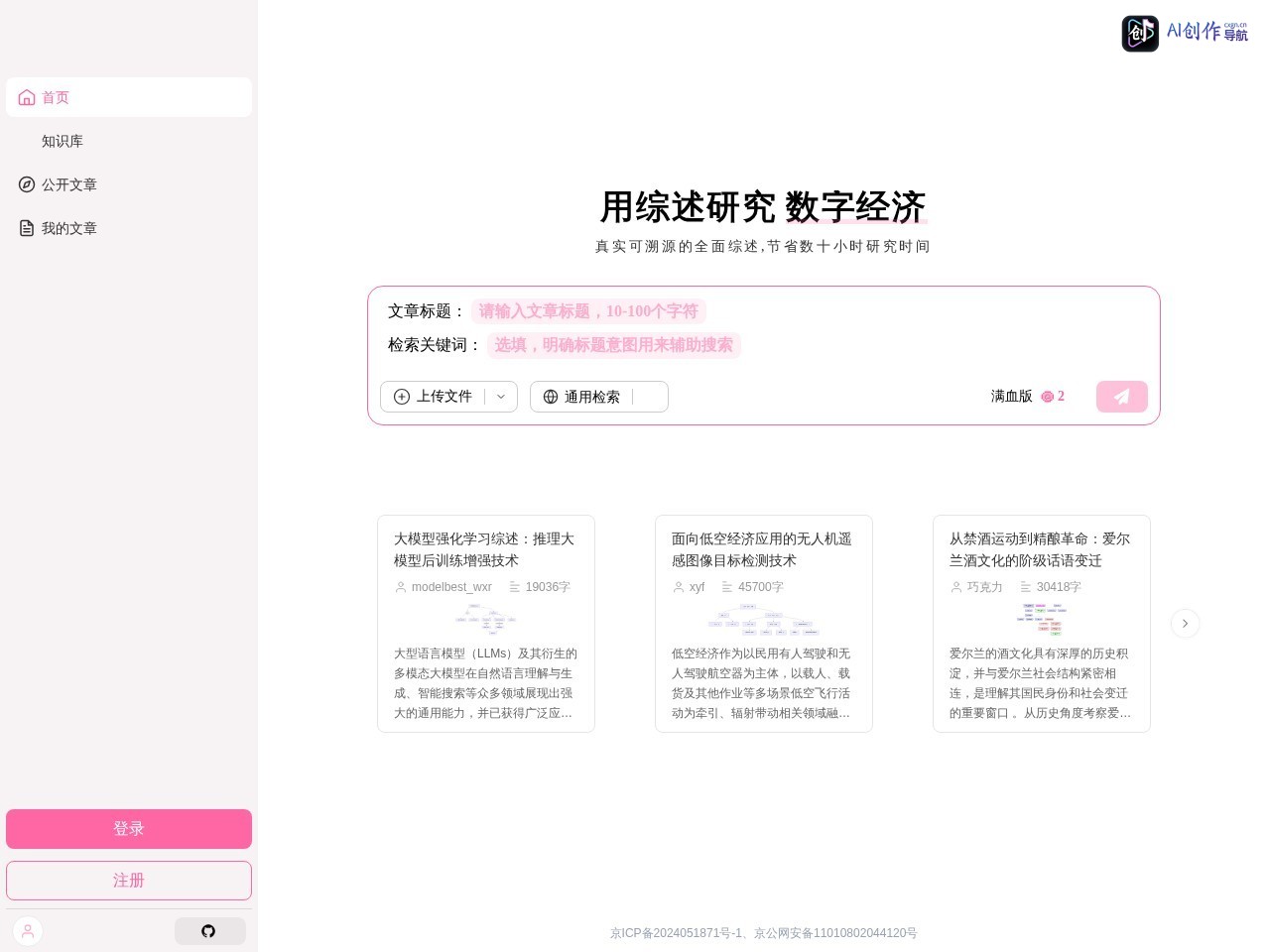Click the 30418字 word count
Image resolution: width=1270 pixels, height=952 pixels.
pyautogui.click(x=1059, y=587)
